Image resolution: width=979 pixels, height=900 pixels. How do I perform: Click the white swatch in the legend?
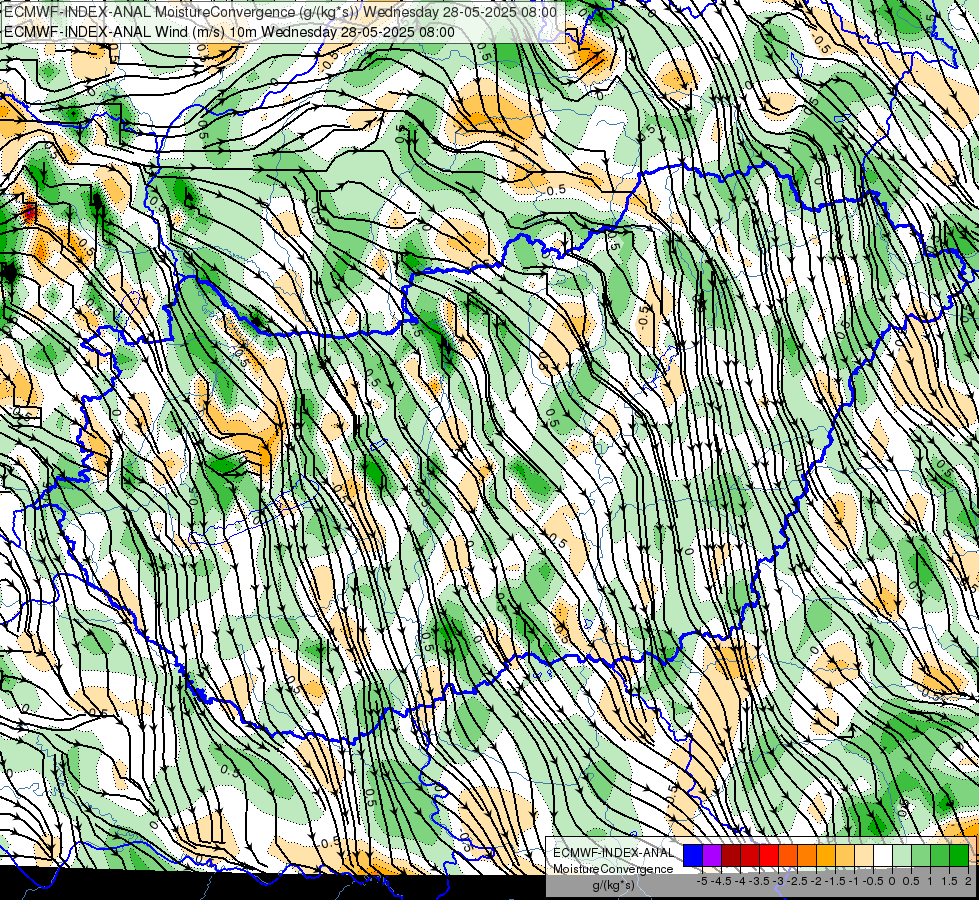click(x=883, y=856)
